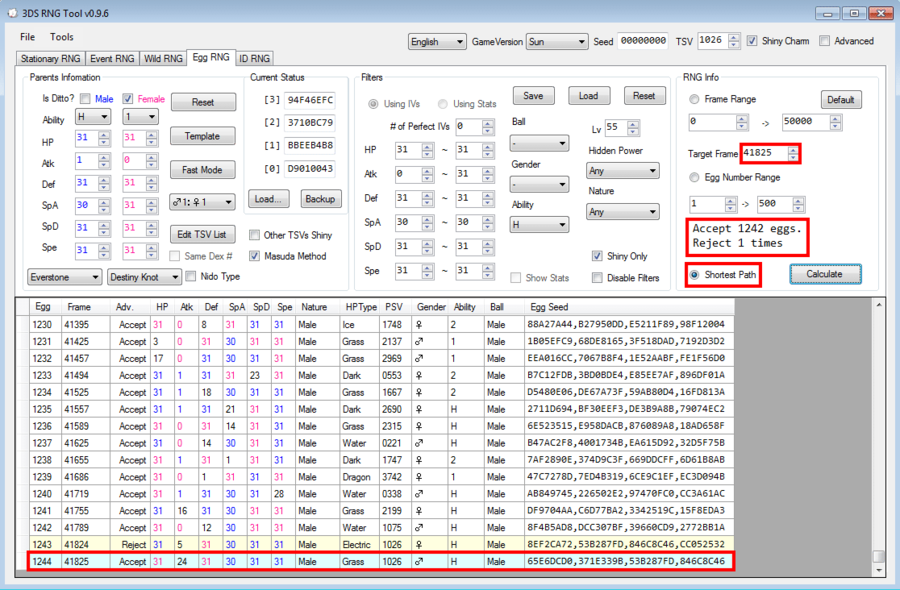900x590 pixels.
Task: Toggle the Masuda Method checkbox
Action: click(x=254, y=256)
